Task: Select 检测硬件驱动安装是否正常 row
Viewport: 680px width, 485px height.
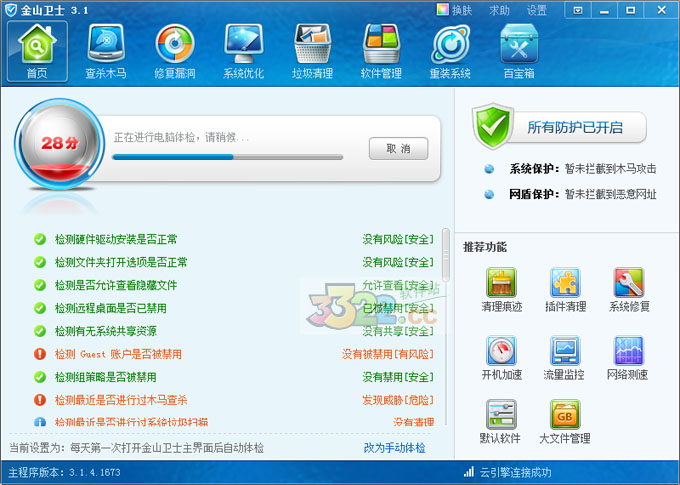Action: pos(233,239)
